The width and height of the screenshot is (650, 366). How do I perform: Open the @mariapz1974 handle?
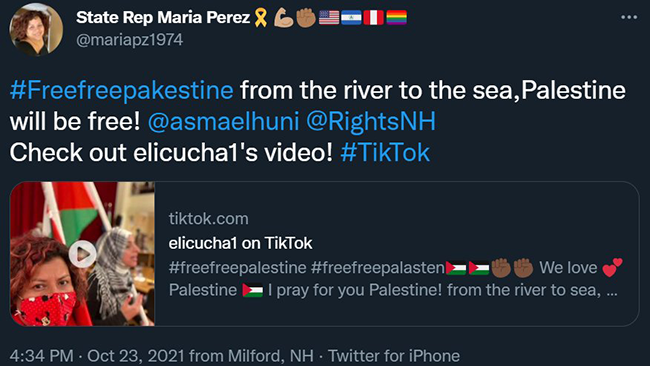tap(129, 40)
